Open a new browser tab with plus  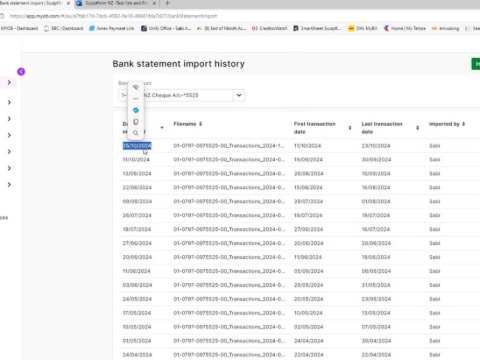[167, 3]
